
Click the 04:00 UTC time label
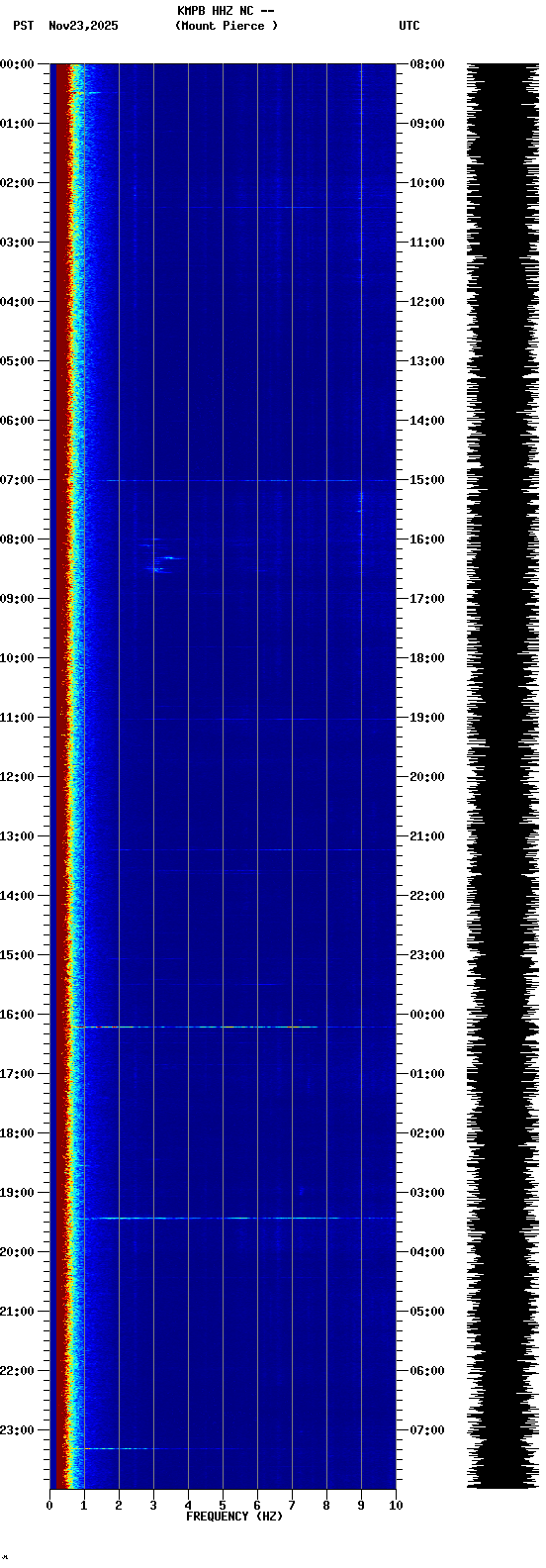pyautogui.click(x=427, y=1252)
